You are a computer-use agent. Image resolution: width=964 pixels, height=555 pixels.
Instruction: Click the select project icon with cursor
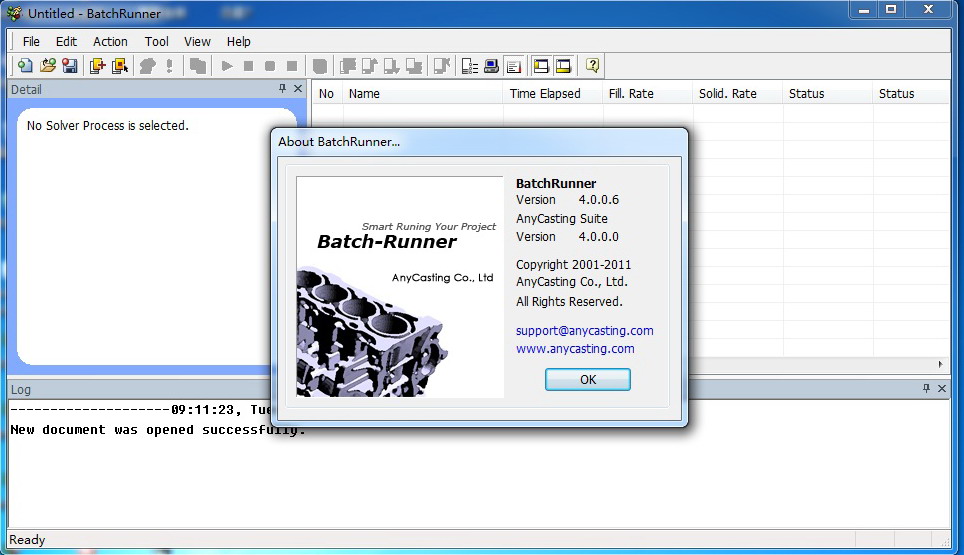120,66
